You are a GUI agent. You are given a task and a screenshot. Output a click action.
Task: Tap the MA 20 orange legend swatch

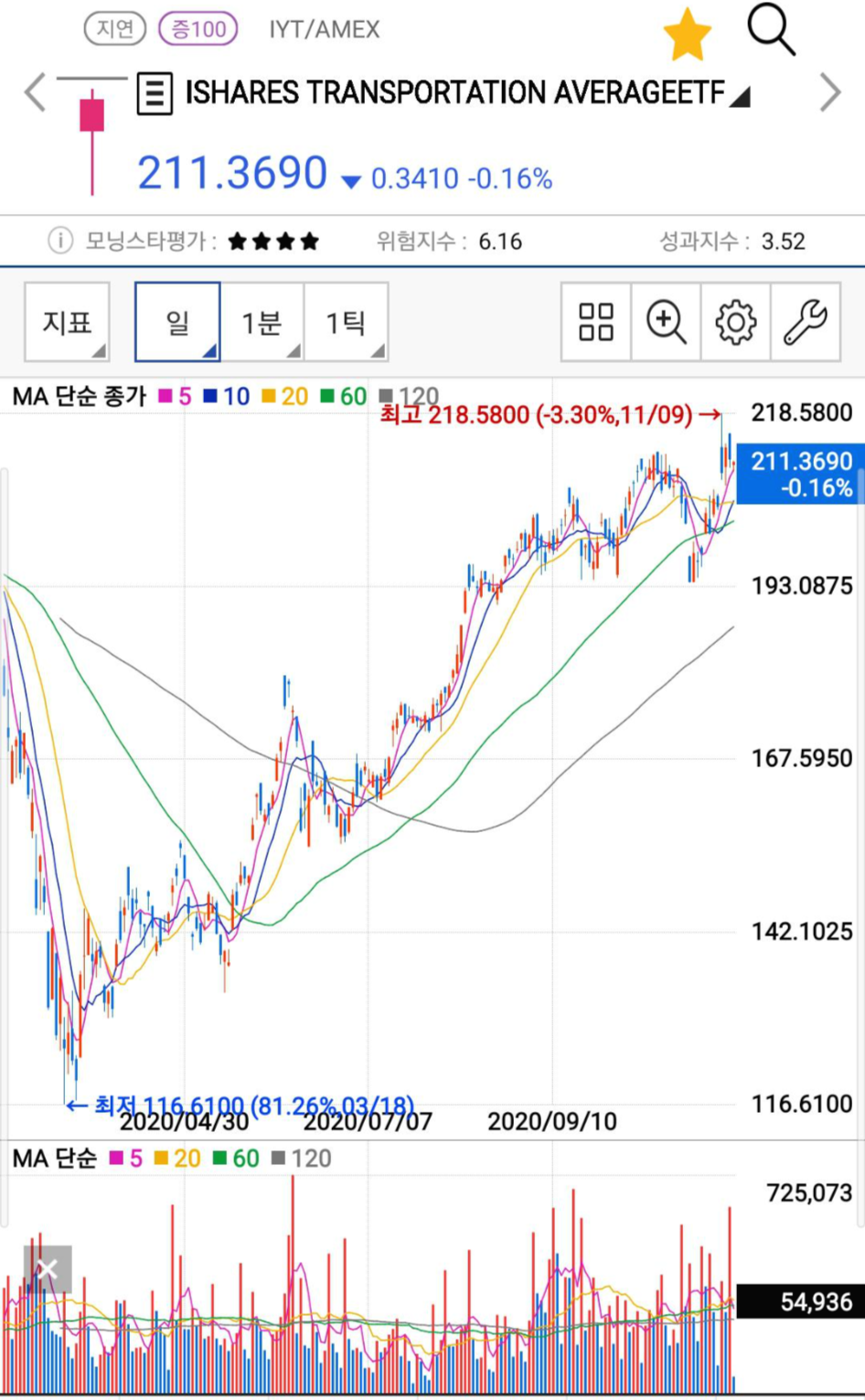[269, 396]
